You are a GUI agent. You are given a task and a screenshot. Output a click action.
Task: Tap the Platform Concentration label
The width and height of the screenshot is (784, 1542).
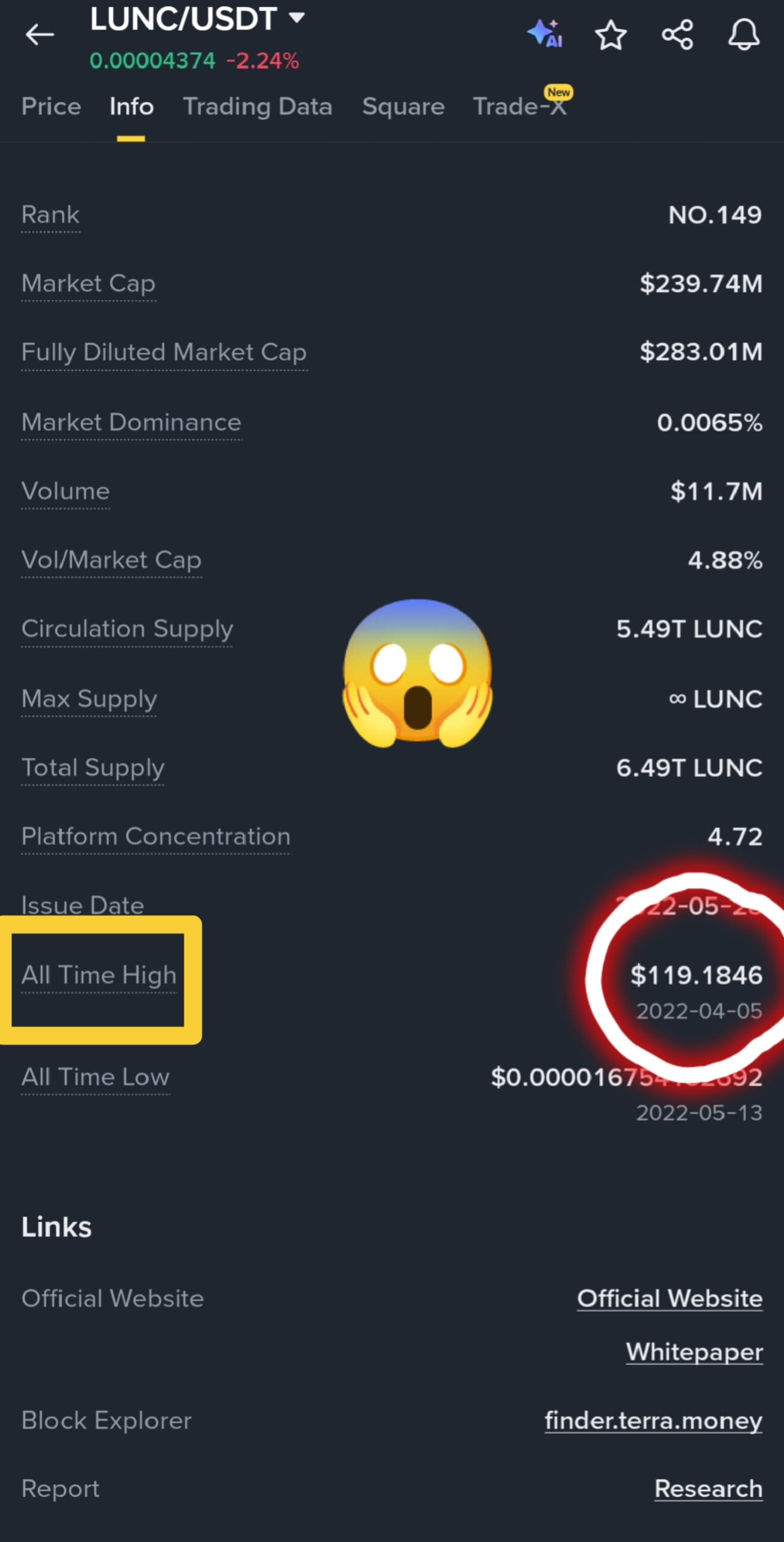tap(156, 837)
